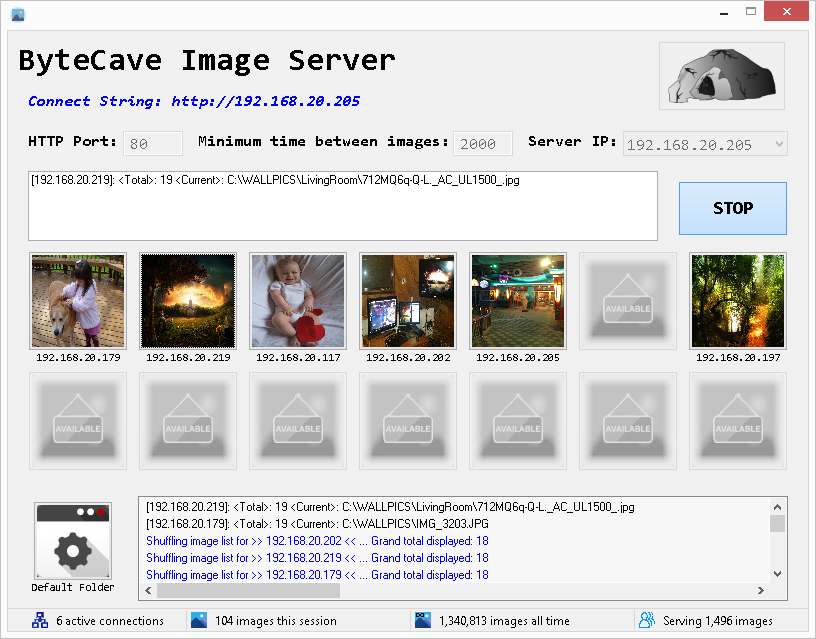The image size is (816, 639).
Task: Minimize the ByteCave window
Action: coord(724,11)
